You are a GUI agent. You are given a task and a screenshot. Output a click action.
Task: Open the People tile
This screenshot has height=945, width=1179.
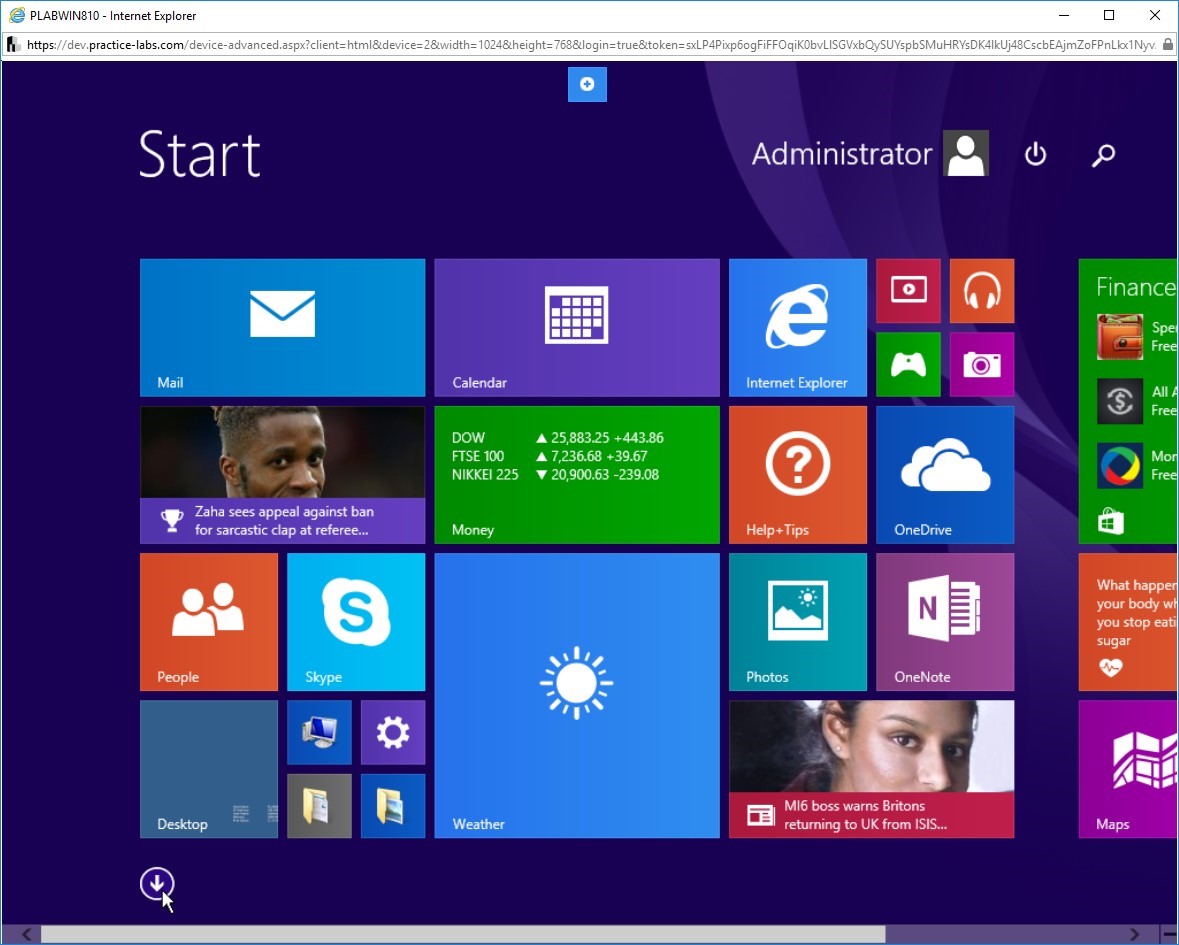click(208, 622)
